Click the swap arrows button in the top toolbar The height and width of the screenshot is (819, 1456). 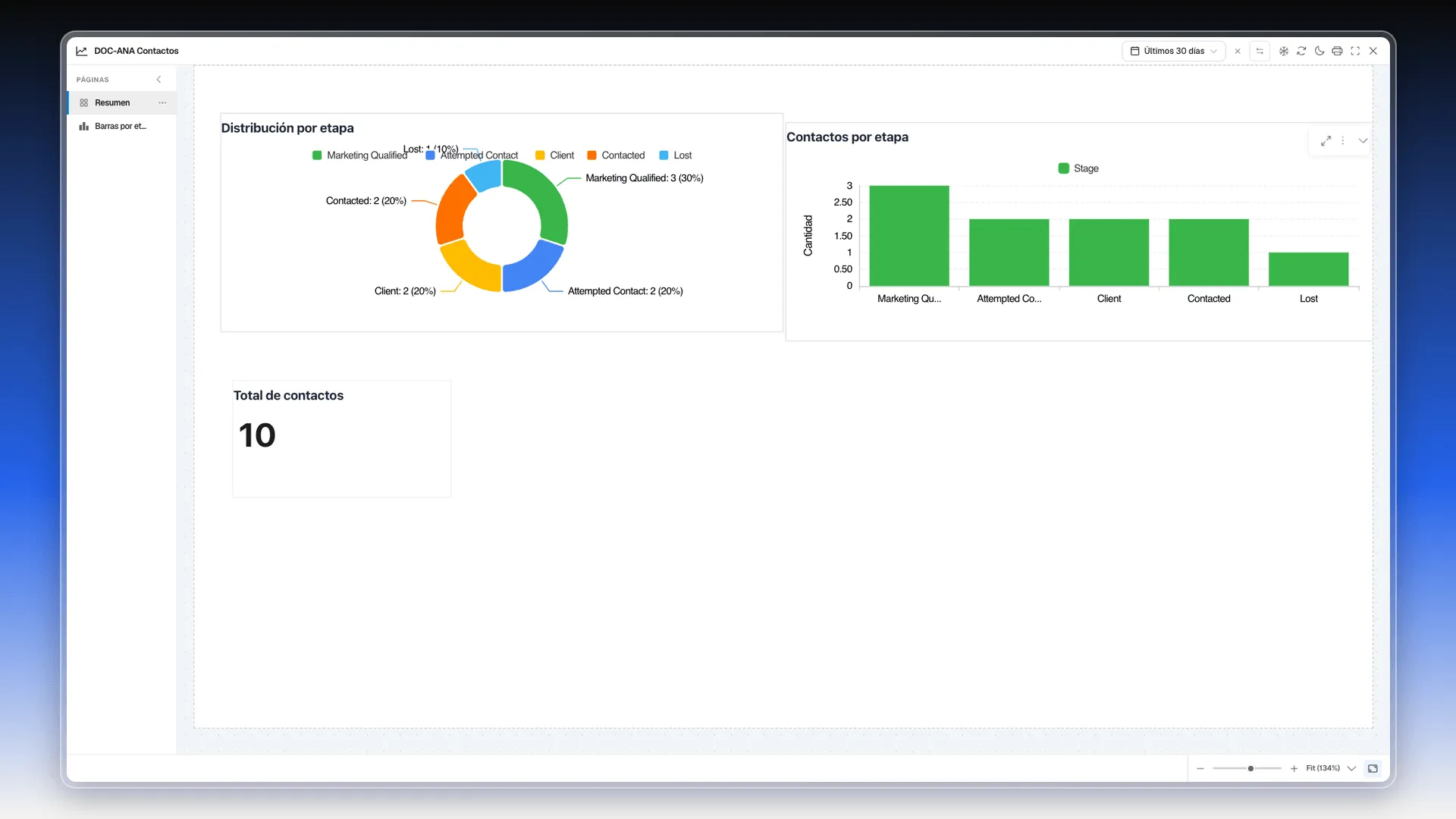click(1260, 51)
